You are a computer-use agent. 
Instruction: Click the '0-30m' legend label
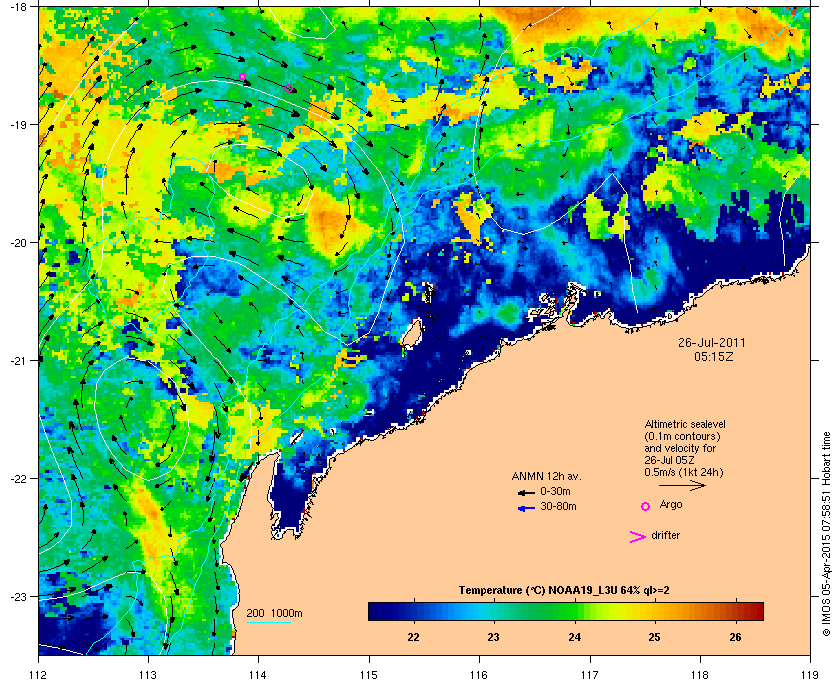pyautogui.click(x=555, y=491)
